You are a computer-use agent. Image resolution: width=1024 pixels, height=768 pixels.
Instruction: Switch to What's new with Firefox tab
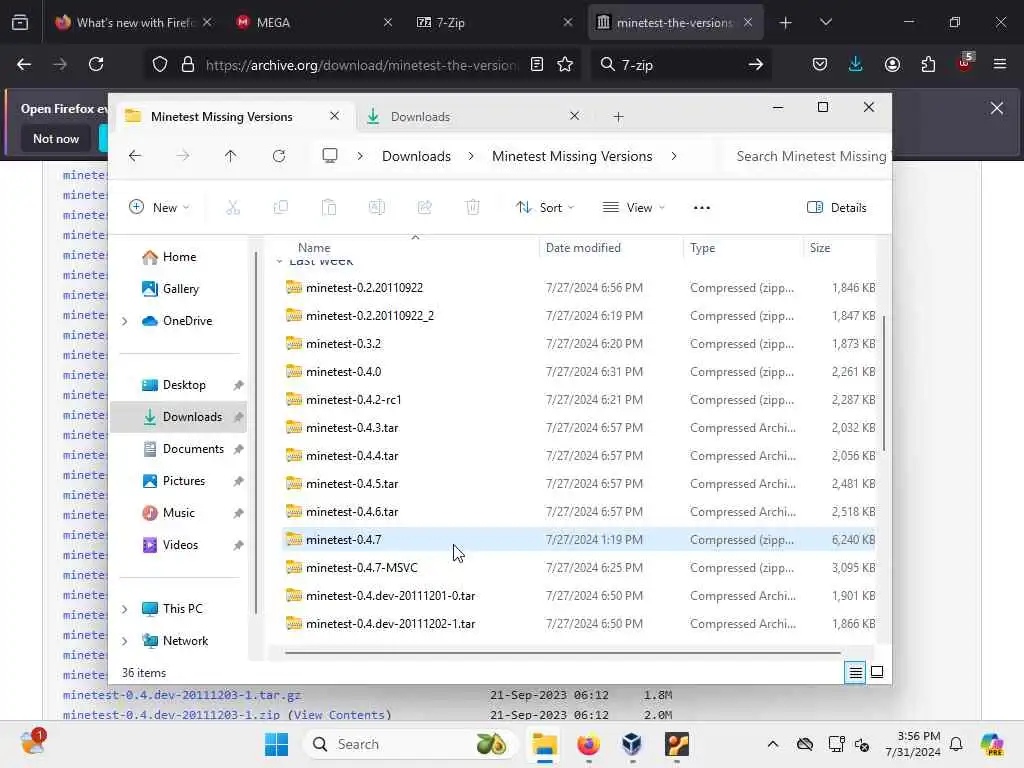[x=134, y=22]
